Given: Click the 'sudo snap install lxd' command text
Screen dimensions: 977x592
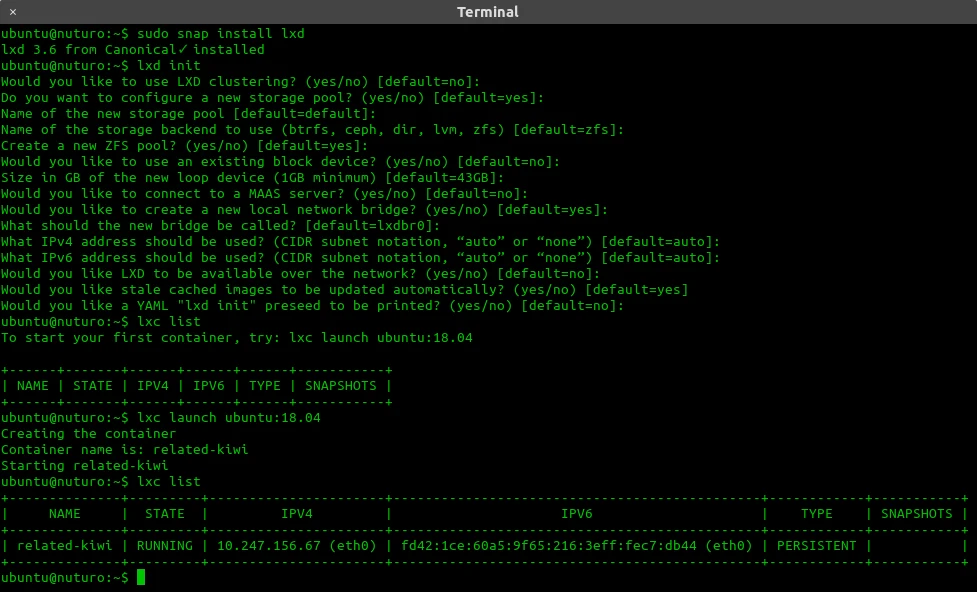Looking at the screenshot, I should (221, 34).
